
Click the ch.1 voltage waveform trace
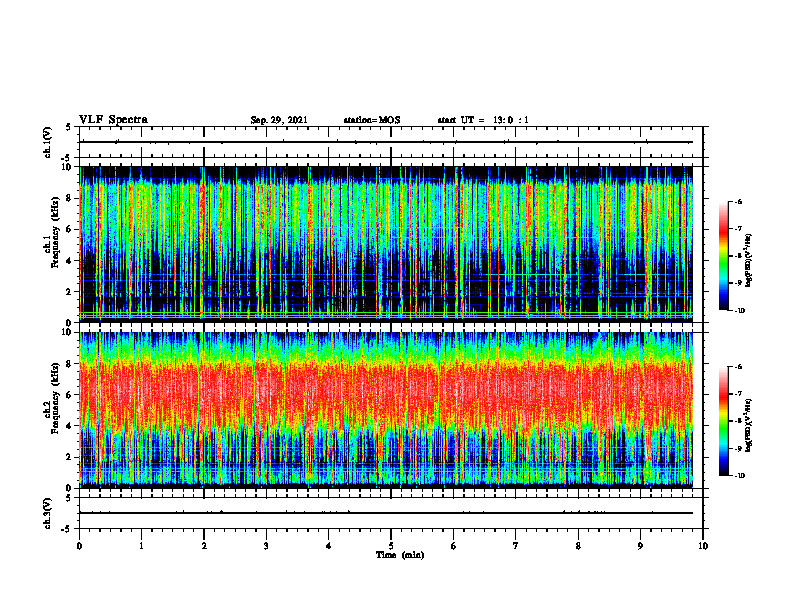[386, 142]
